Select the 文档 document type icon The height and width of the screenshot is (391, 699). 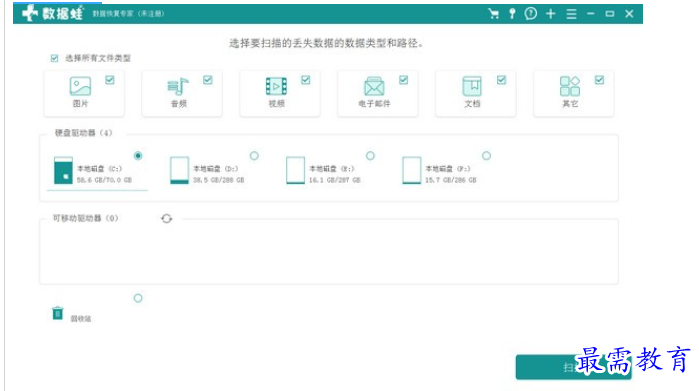coord(472,86)
